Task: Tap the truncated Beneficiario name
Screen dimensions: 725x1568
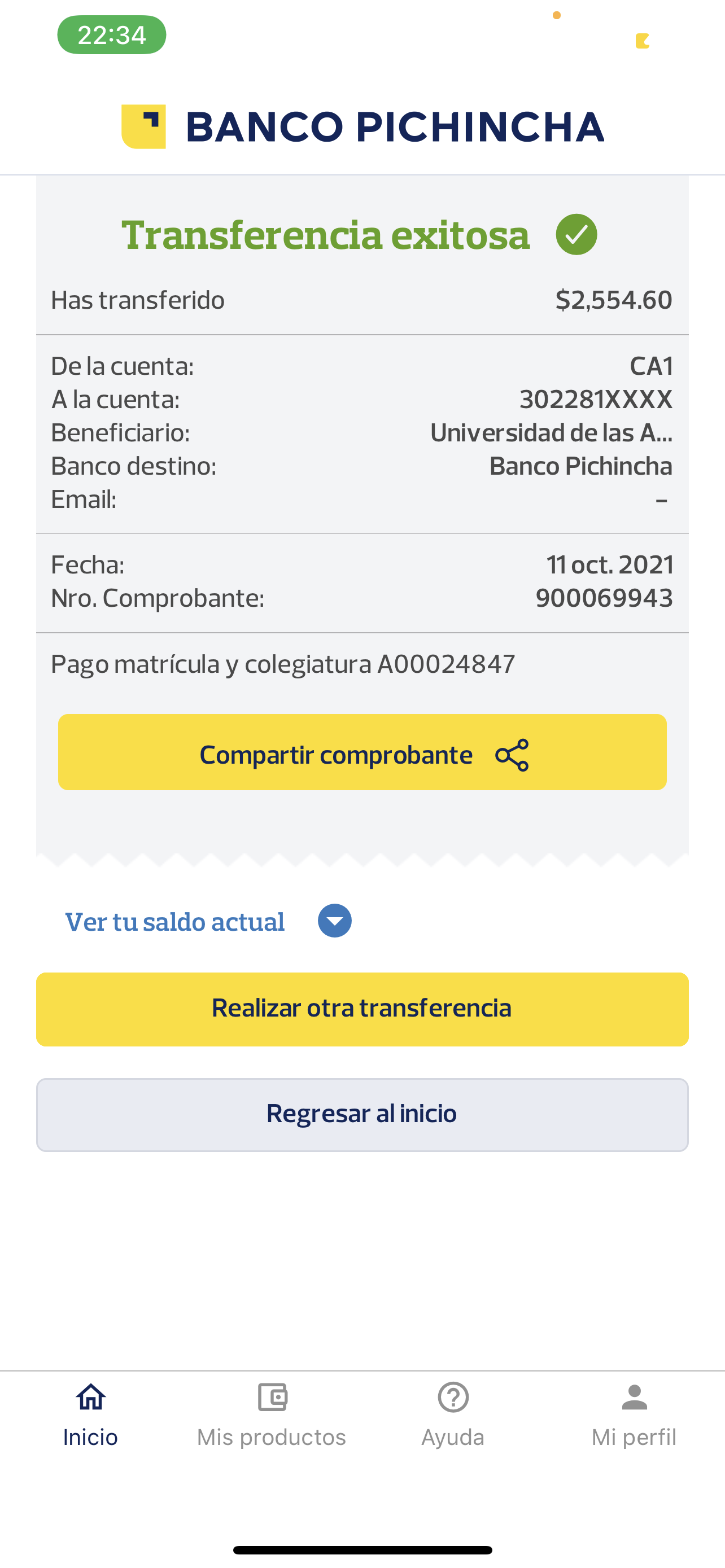Action: click(551, 433)
